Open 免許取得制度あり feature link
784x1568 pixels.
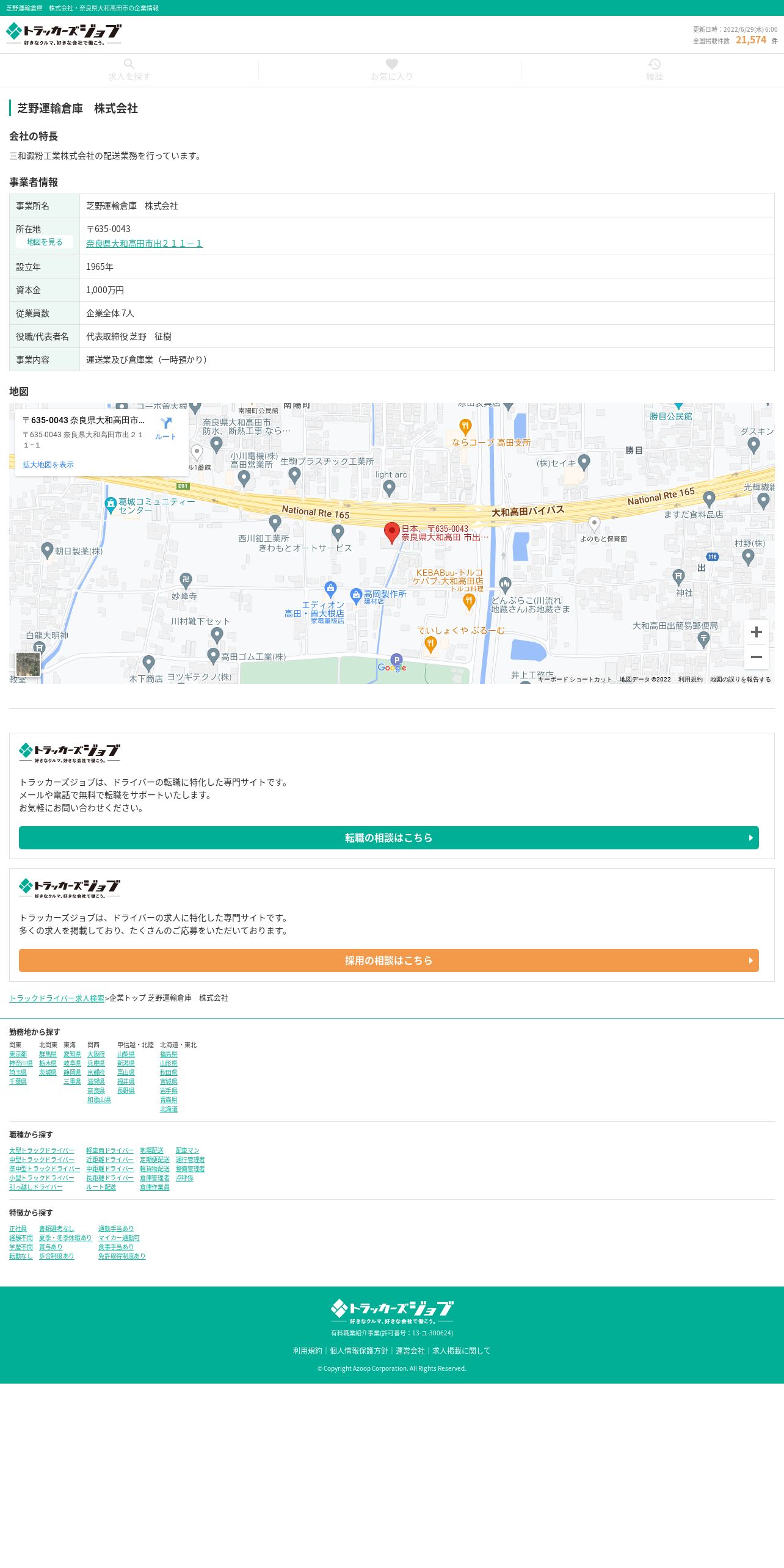coord(122,1256)
